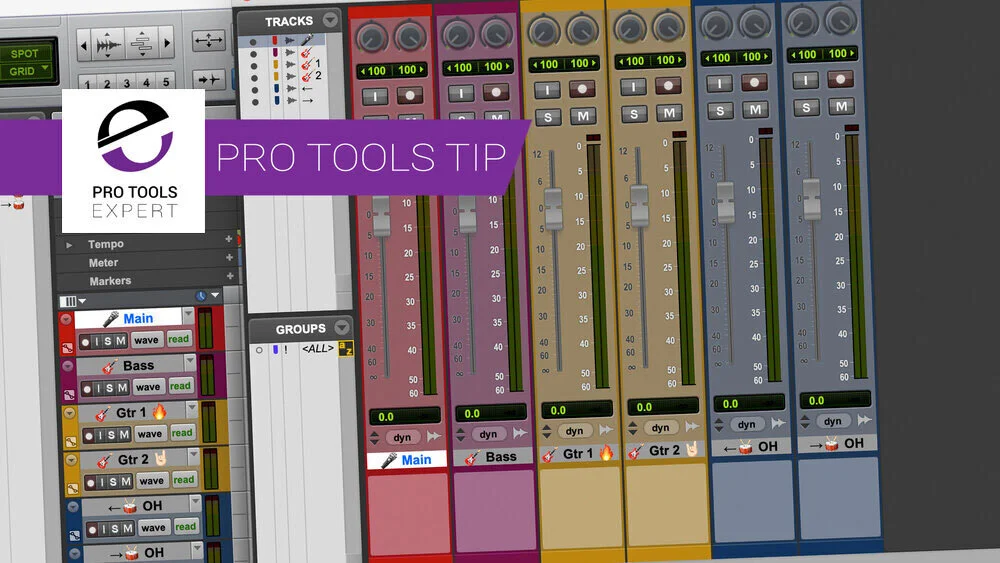Click the Main channel left pan knob
Viewport: 1000px width, 563px height.
point(372,38)
